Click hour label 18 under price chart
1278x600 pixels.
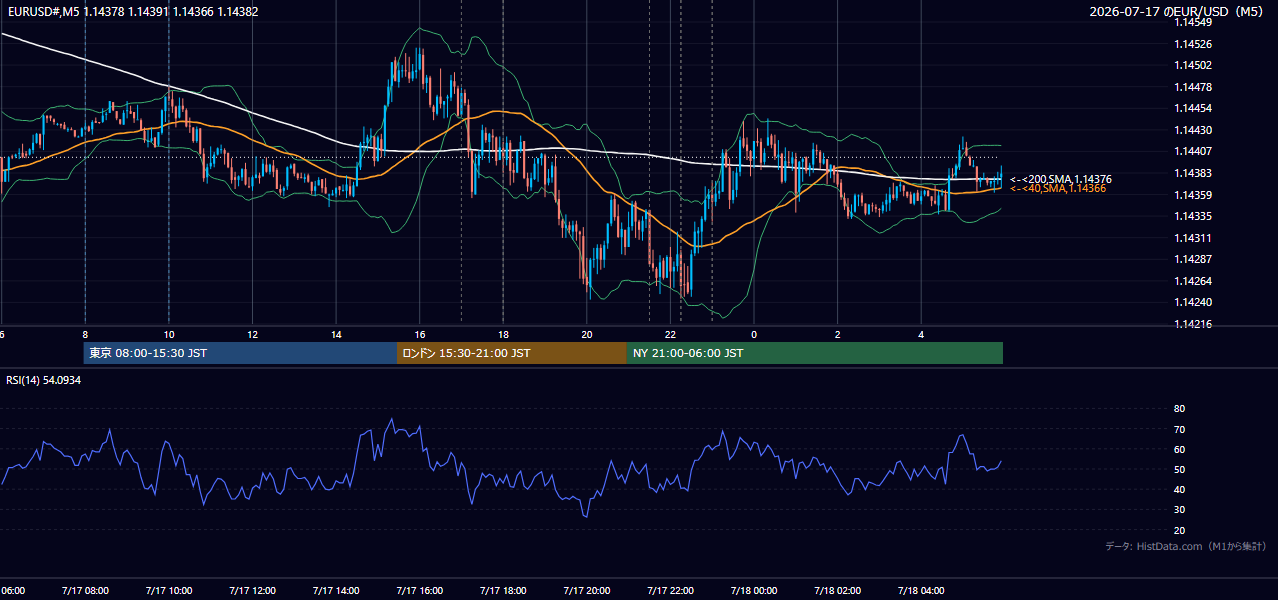504,334
